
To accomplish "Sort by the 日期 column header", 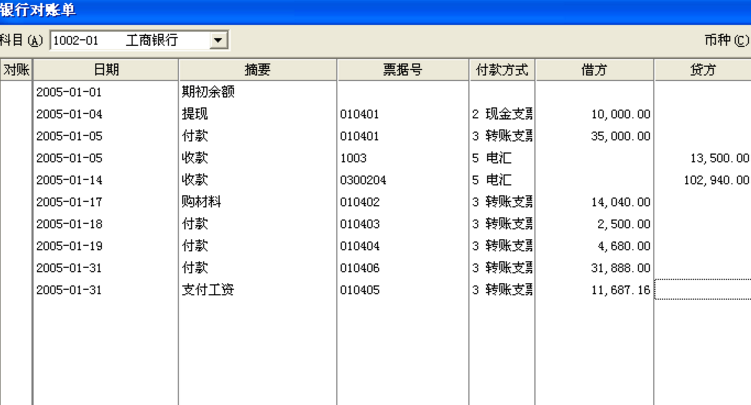I will 106,70.
